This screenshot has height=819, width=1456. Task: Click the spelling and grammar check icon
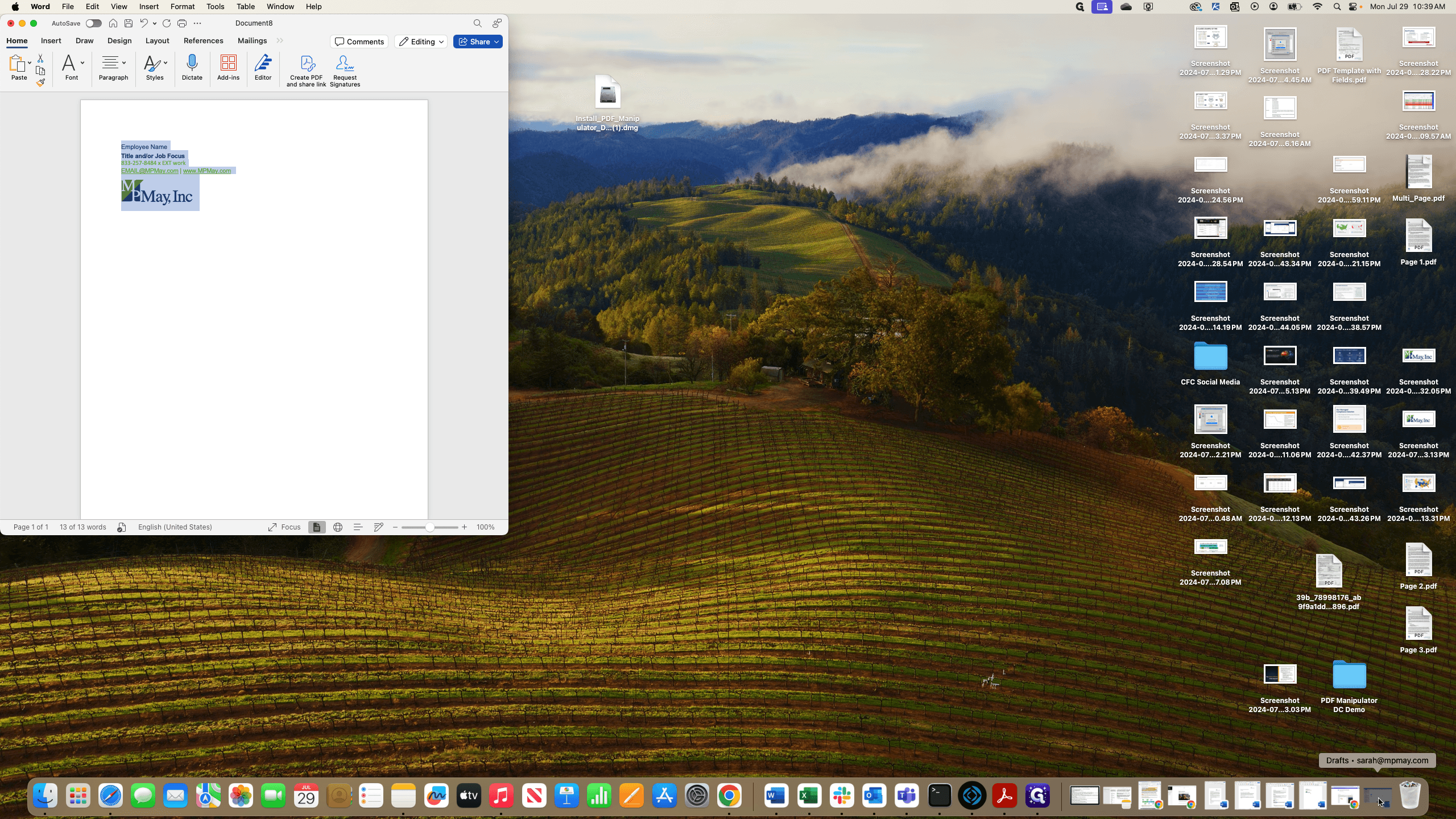pyautogui.click(x=122, y=527)
